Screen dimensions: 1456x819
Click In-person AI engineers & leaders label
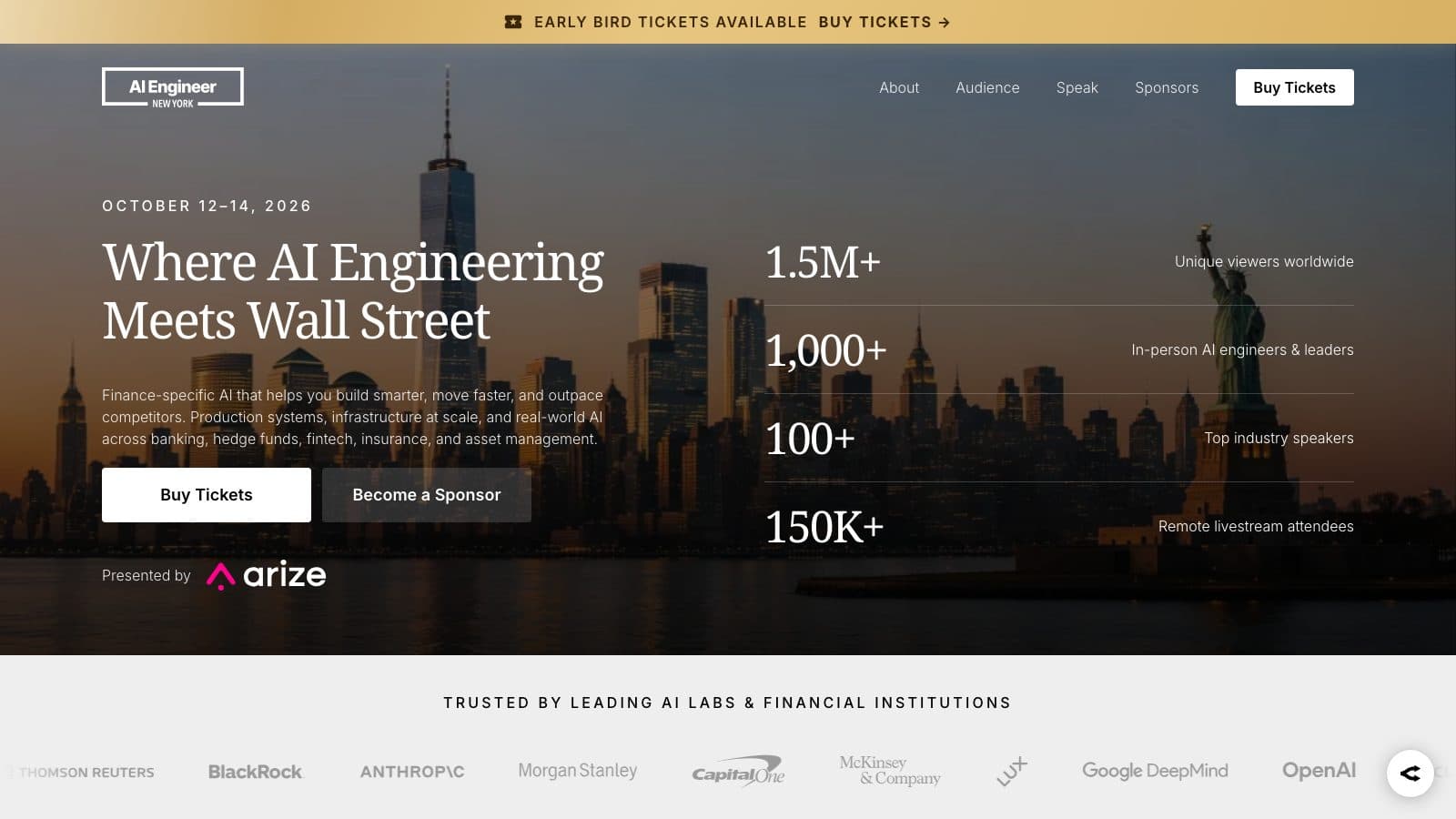(1242, 349)
